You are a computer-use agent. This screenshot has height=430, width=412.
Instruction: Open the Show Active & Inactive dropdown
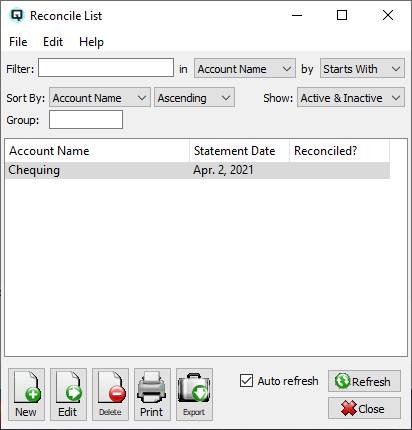coord(351,97)
